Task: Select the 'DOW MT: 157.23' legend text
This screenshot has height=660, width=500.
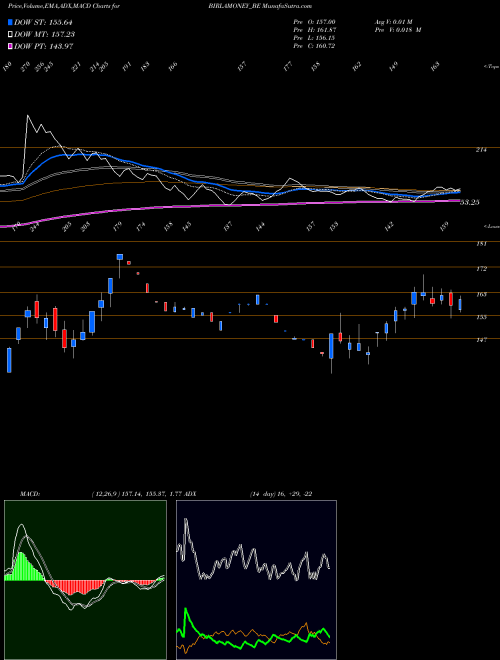Action: pyautogui.click(x=44, y=34)
